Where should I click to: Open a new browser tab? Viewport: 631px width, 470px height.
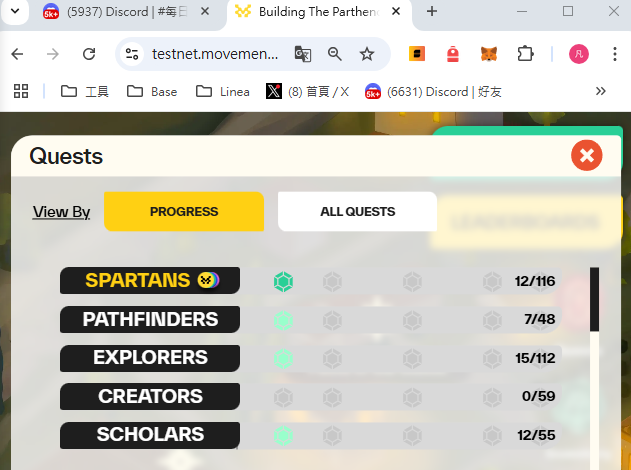432,11
